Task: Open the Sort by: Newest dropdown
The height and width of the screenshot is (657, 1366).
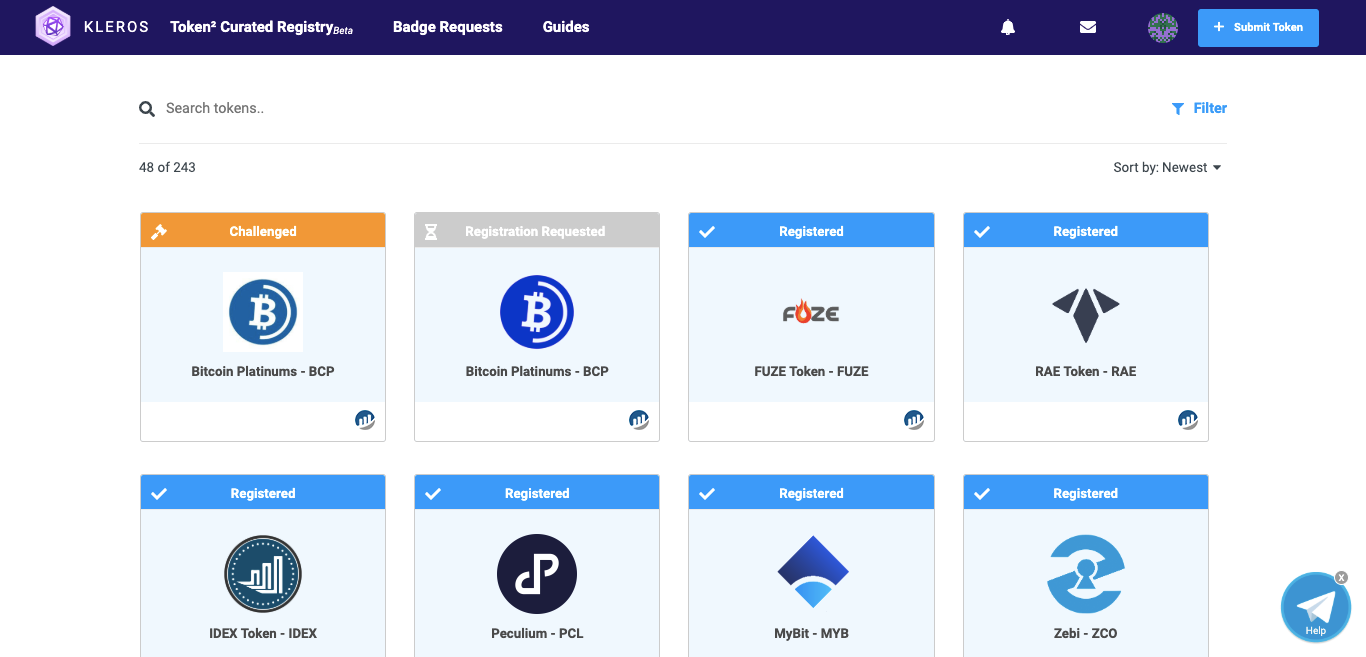Action: tap(1167, 167)
